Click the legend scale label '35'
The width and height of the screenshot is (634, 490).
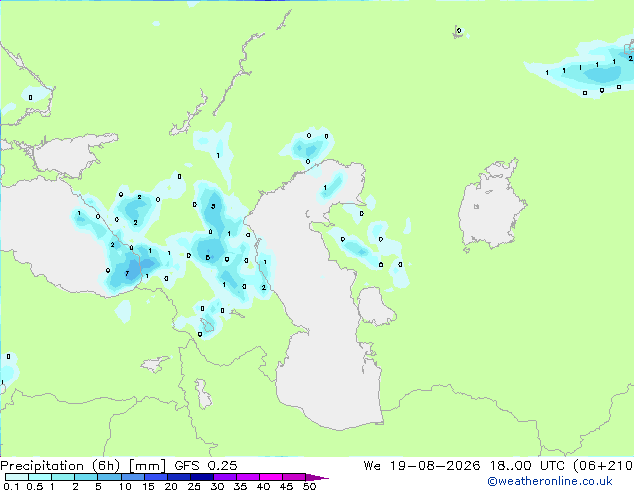pyautogui.click(x=240, y=486)
